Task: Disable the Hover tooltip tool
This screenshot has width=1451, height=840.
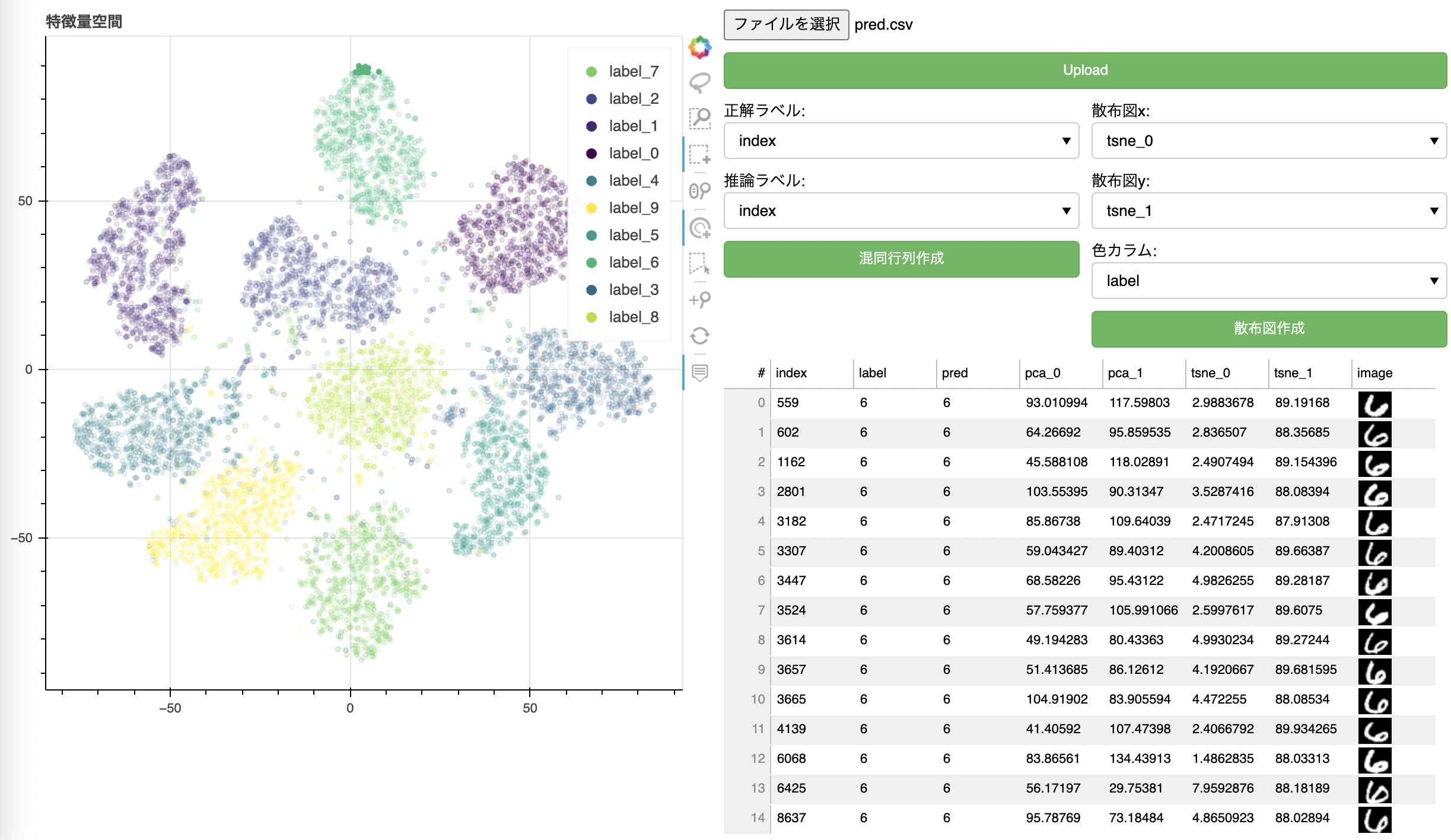Action: [700, 373]
